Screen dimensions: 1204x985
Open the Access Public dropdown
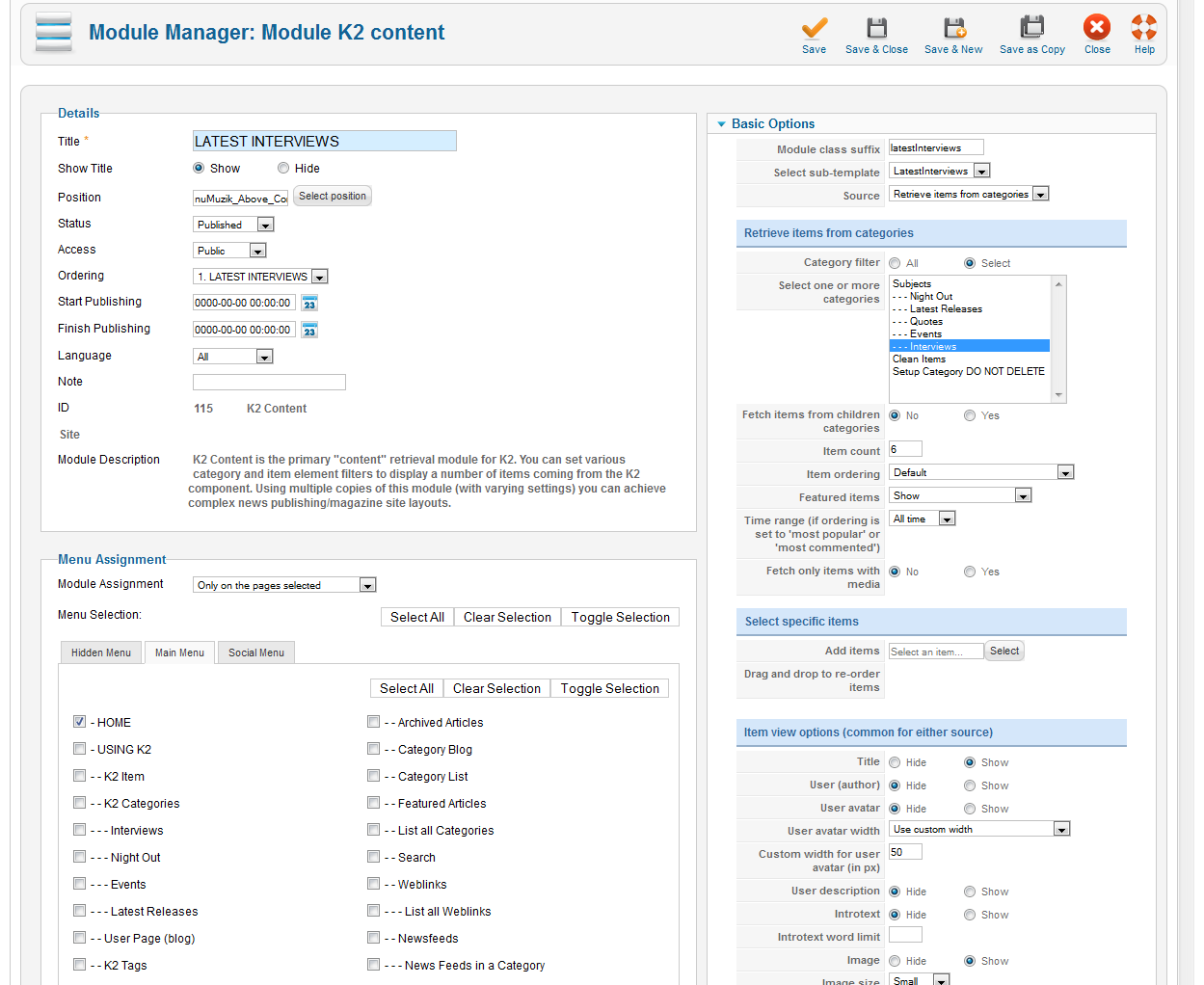pos(229,251)
